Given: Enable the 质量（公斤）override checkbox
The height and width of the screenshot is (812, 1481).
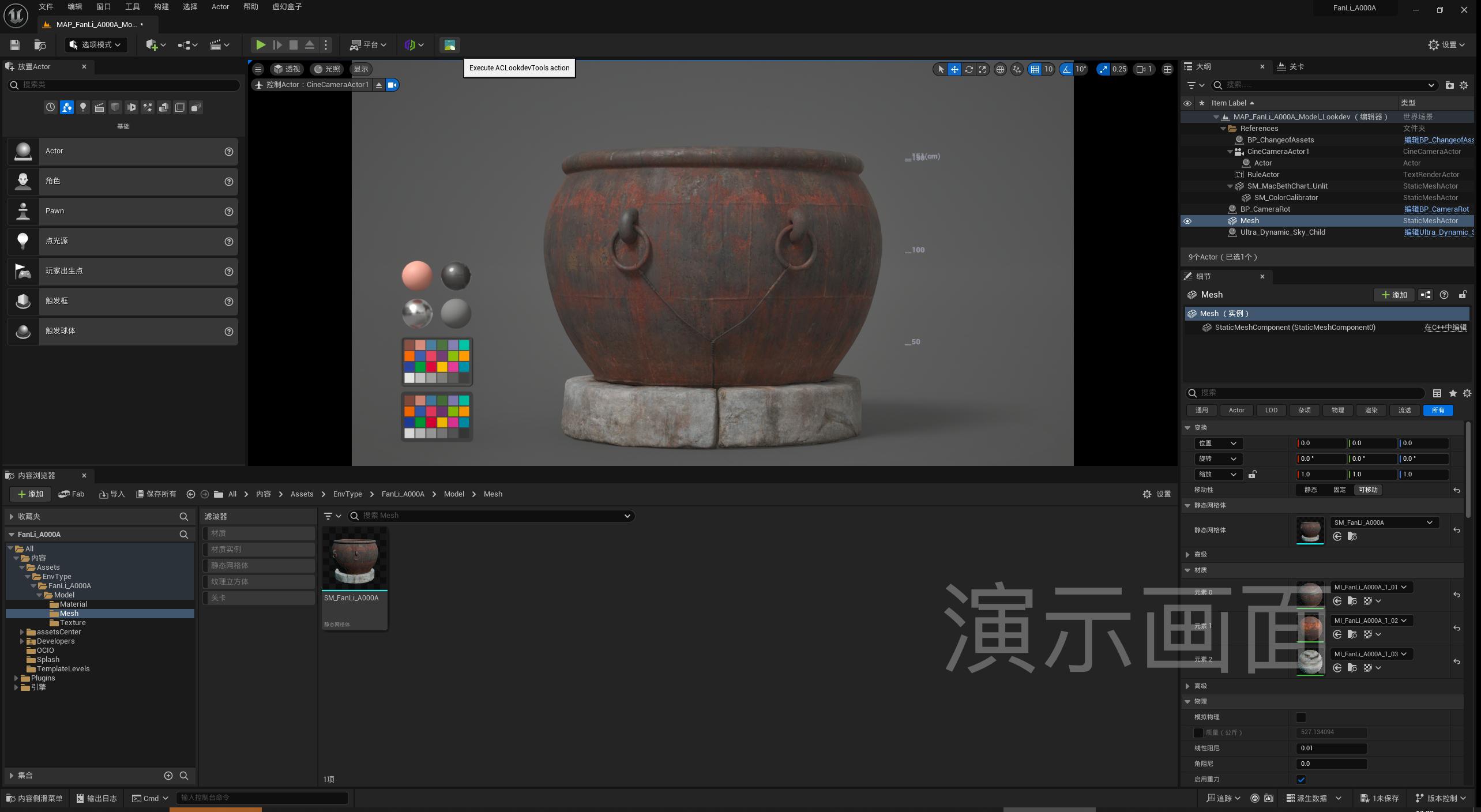Looking at the screenshot, I should [1198, 733].
